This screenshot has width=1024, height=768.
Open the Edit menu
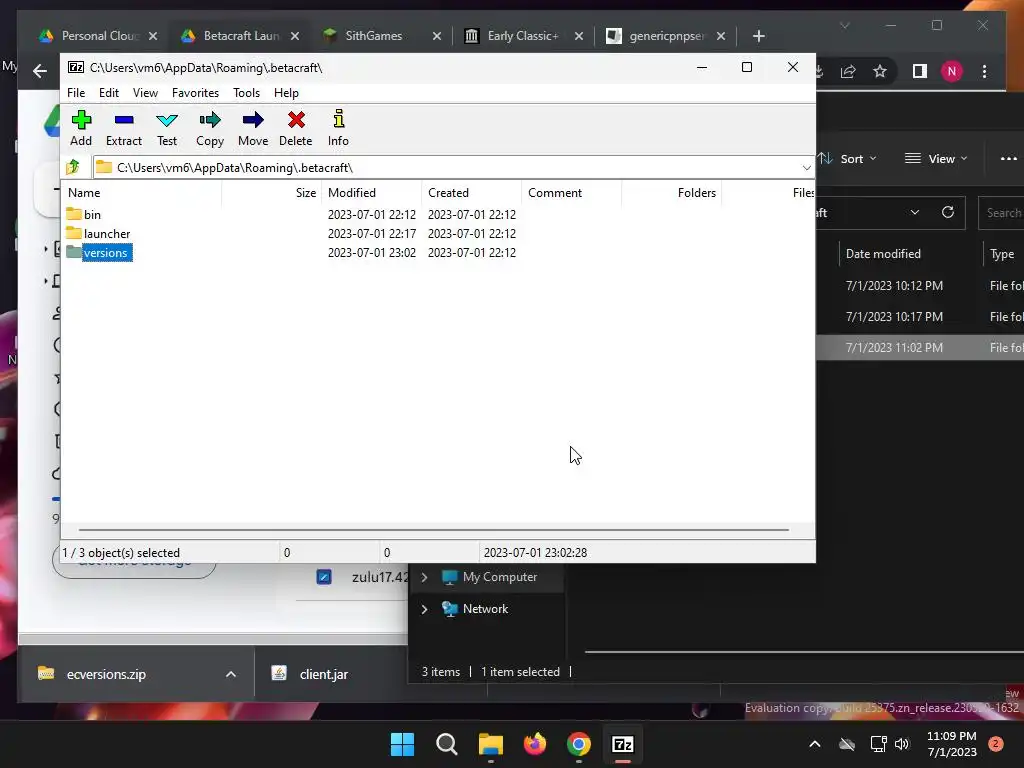pos(108,93)
